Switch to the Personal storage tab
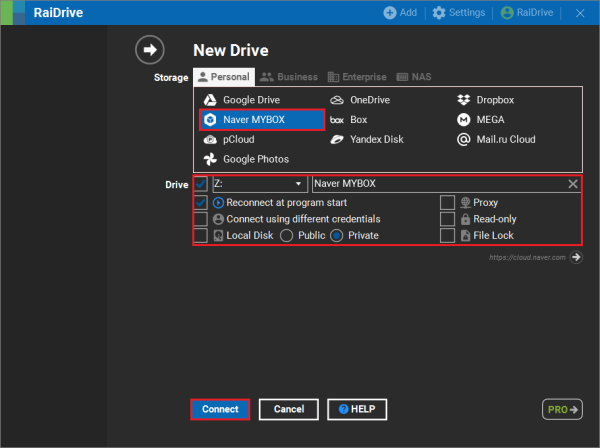This screenshot has width=600, height=448. pyautogui.click(x=224, y=77)
